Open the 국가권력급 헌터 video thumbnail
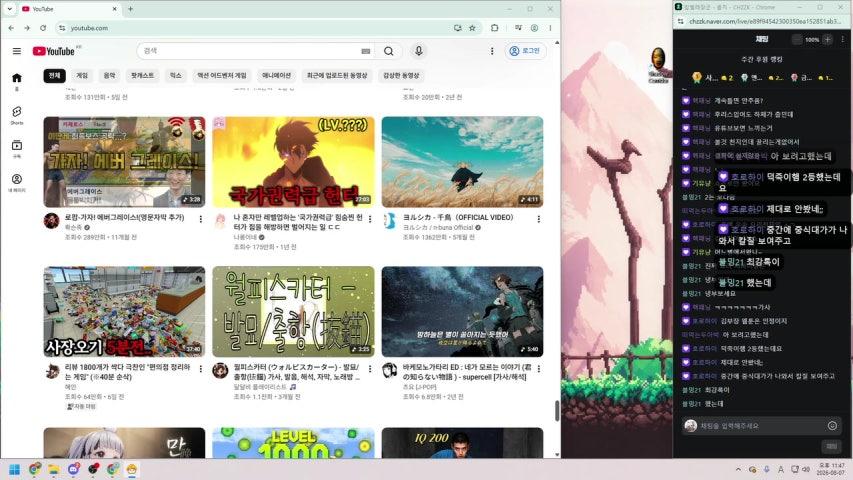Image resolution: width=853 pixels, height=480 pixels. coord(293,162)
